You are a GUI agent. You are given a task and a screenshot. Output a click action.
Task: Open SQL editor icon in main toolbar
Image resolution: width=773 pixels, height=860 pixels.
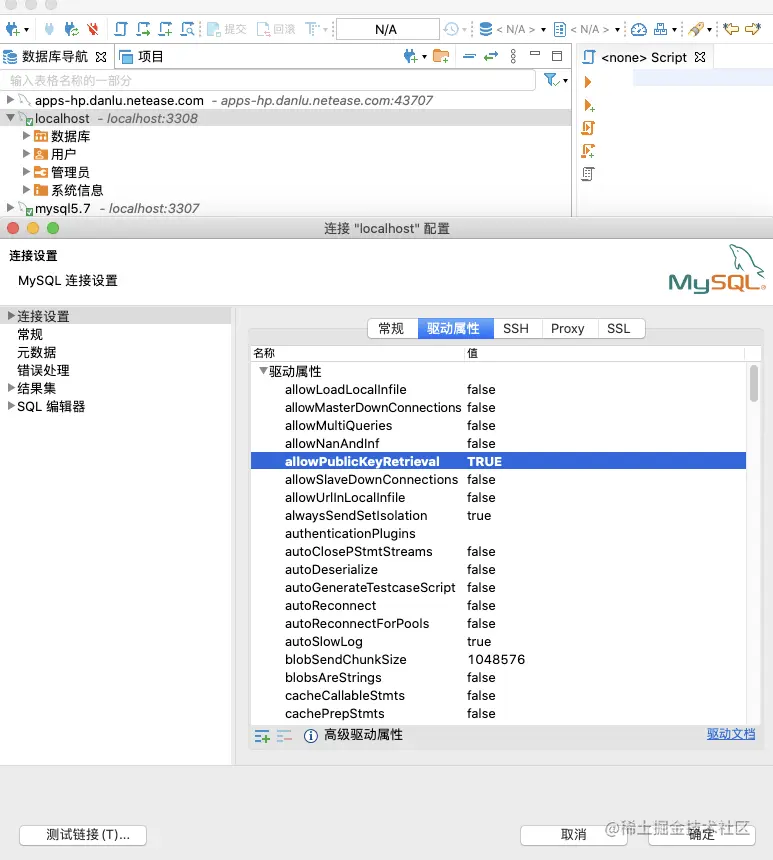pos(121,29)
